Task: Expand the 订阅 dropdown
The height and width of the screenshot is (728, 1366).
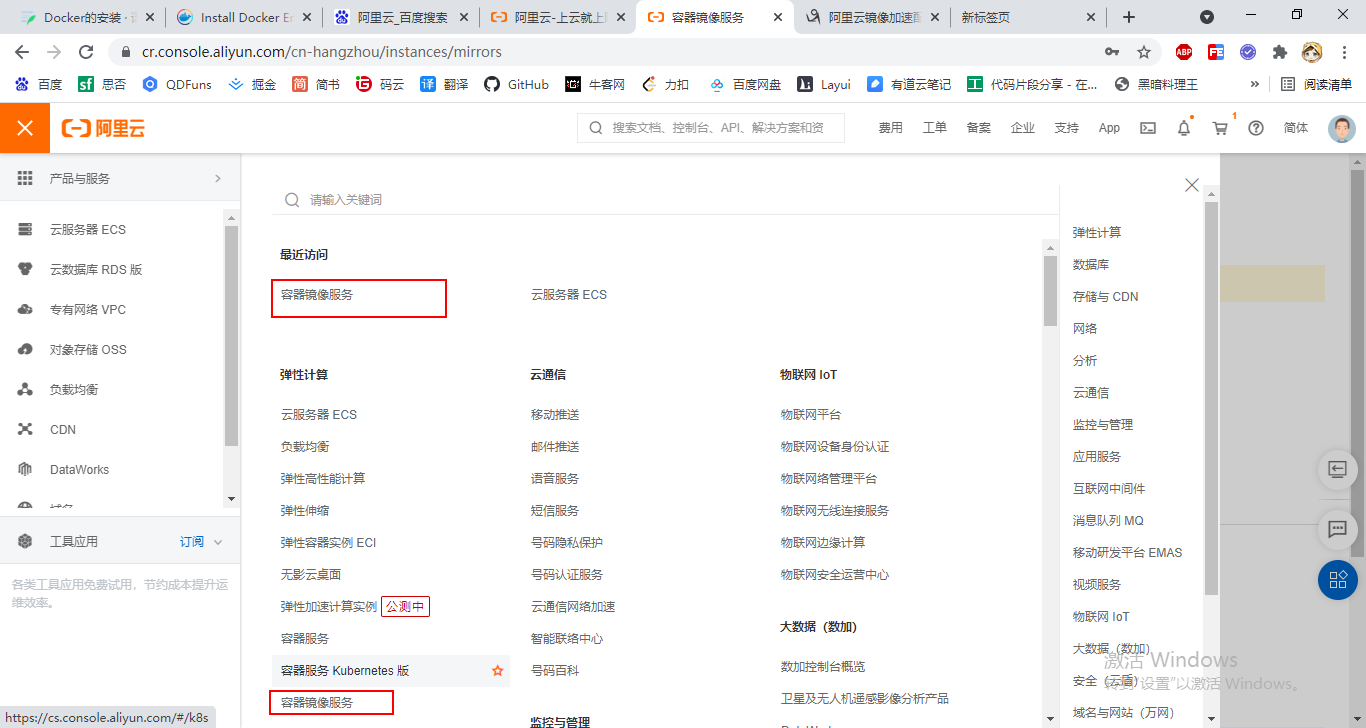Action: tap(201, 542)
